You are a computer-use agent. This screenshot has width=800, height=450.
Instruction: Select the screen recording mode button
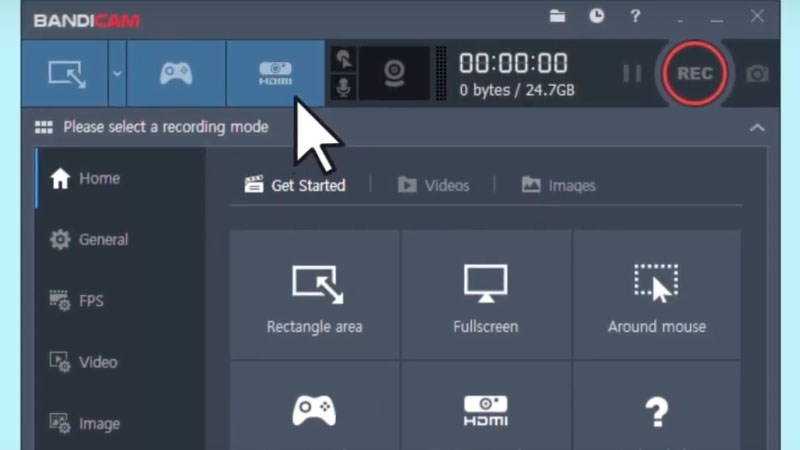coord(65,73)
